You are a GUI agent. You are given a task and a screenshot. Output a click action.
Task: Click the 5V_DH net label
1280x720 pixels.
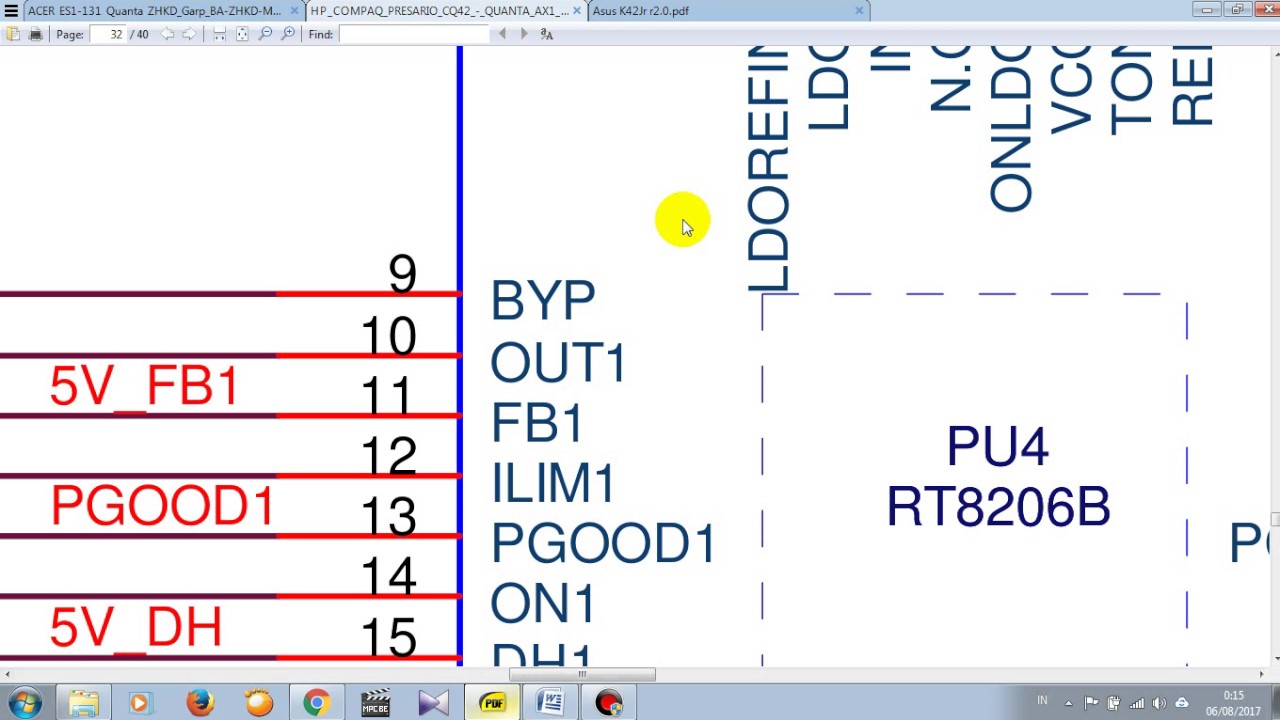135,628
